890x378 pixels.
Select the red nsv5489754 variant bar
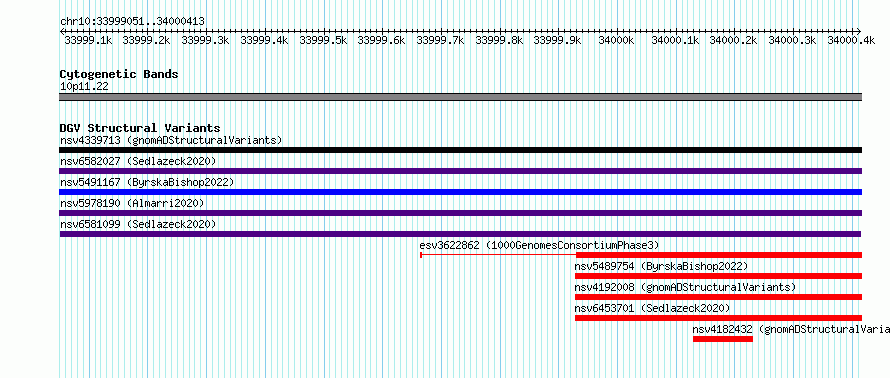(719, 276)
